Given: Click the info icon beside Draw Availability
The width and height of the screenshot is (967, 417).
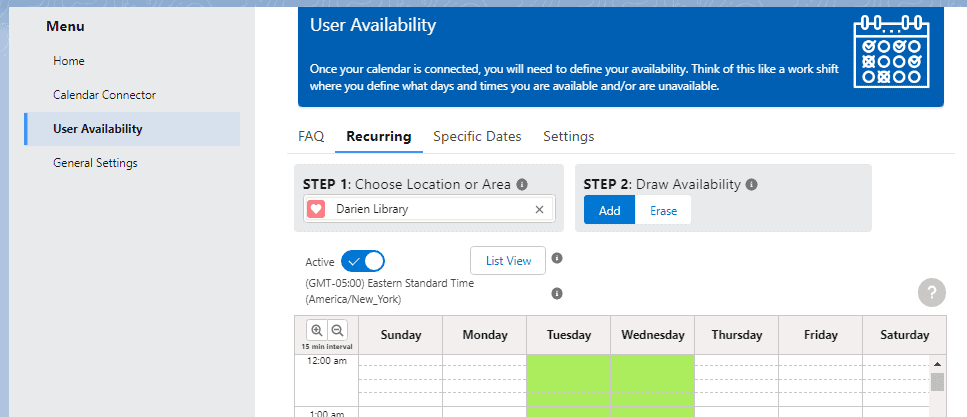Looking at the screenshot, I should pyautogui.click(x=751, y=185).
